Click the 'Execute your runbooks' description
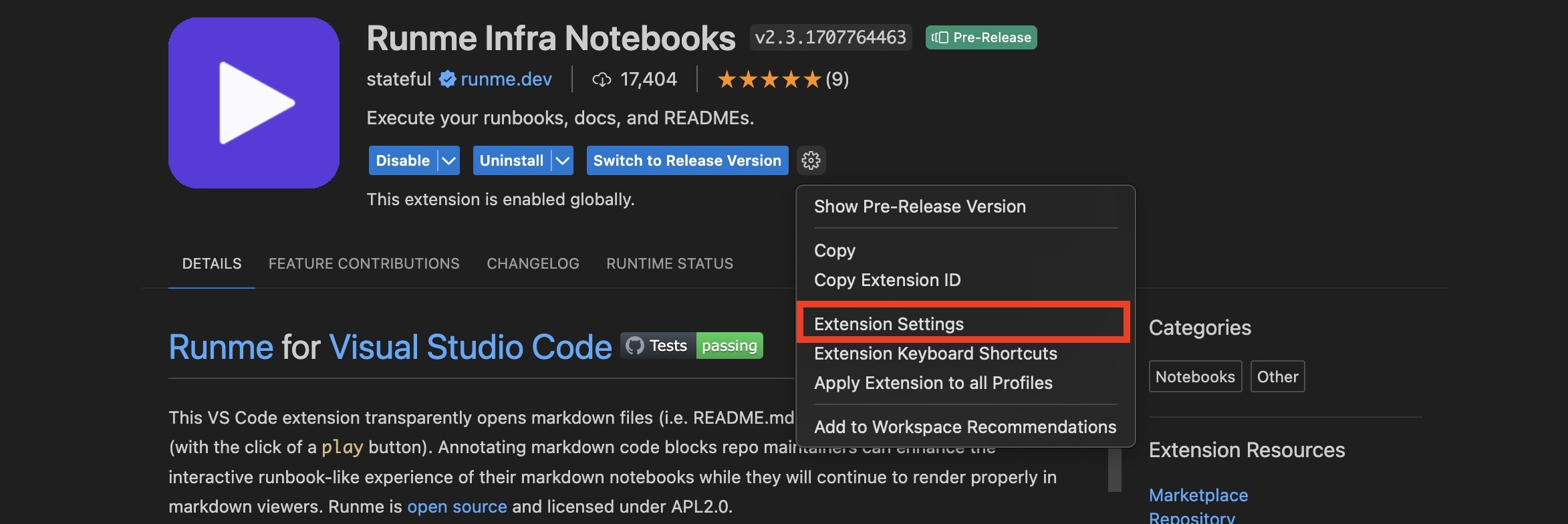 (560, 118)
